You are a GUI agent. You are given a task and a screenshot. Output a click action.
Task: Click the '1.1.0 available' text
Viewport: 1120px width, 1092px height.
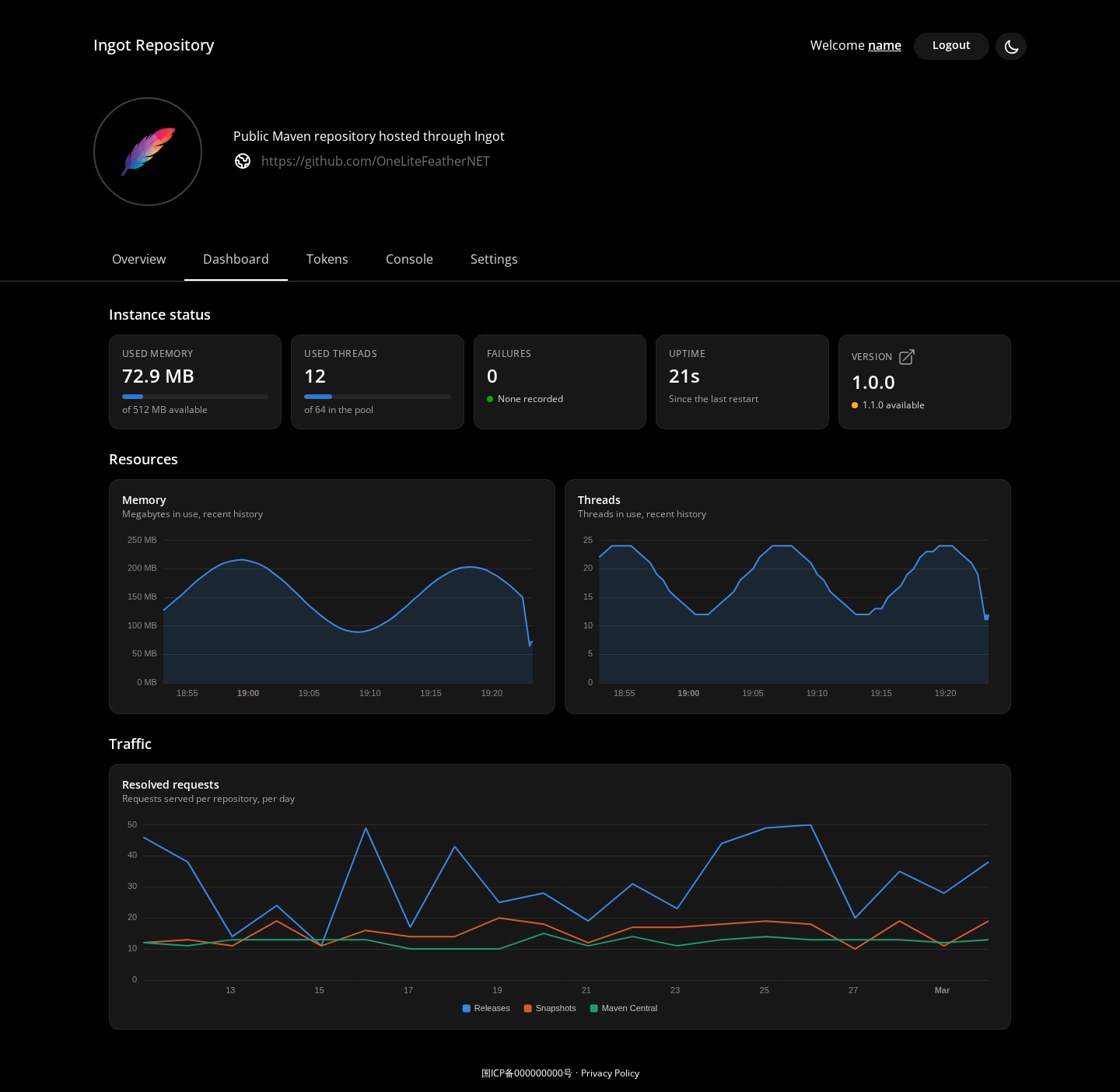894,405
